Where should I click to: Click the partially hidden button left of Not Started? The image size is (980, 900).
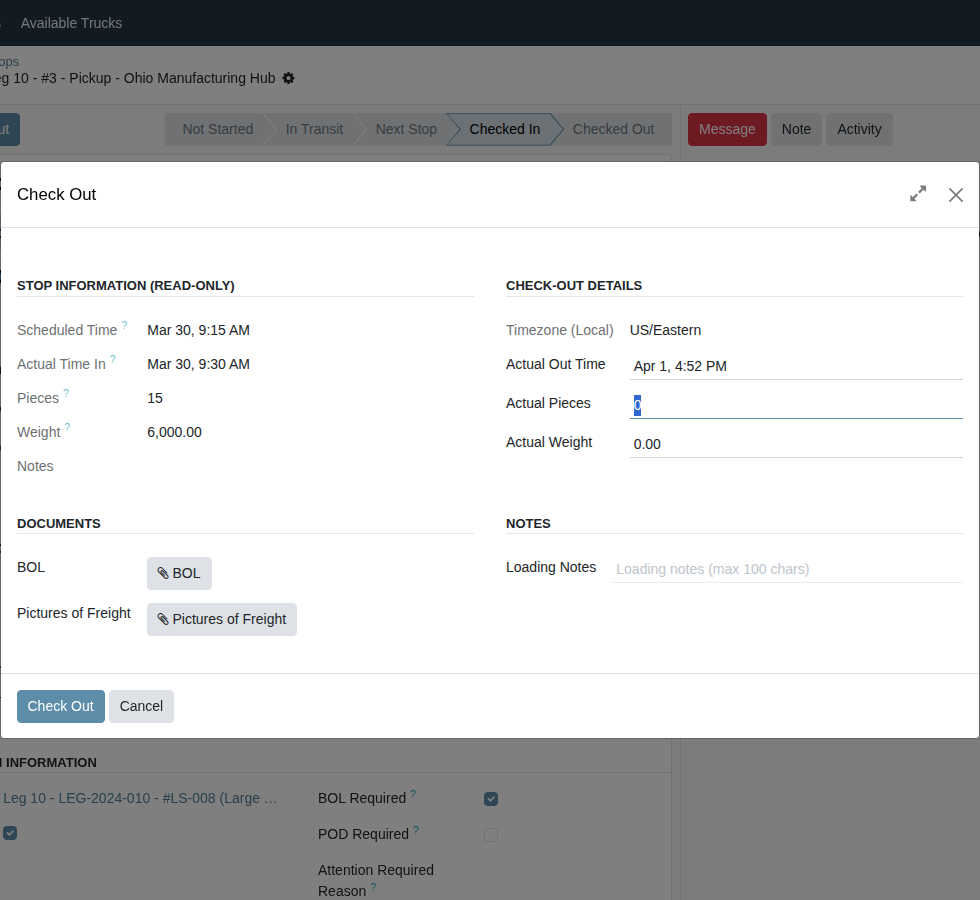tap(9, 129)
